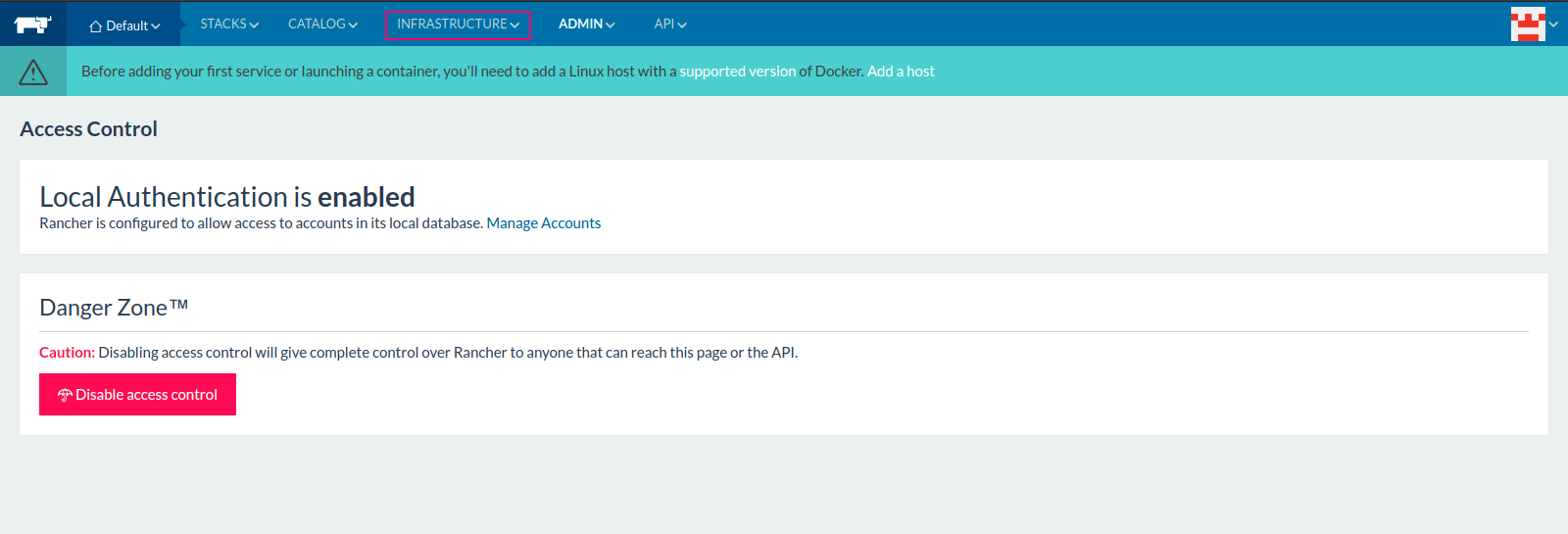Click Local Authentication is enabled heading

pos(227,197)
